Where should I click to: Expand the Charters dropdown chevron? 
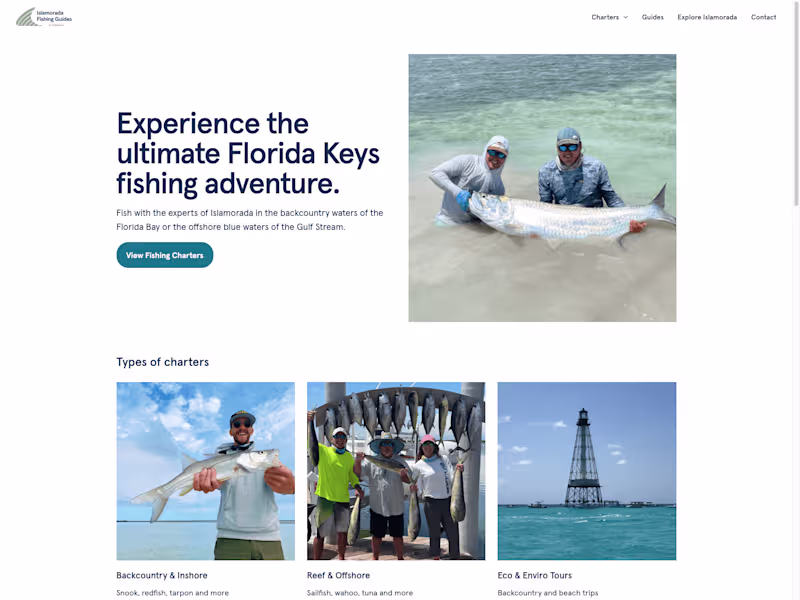click(626, 17)
